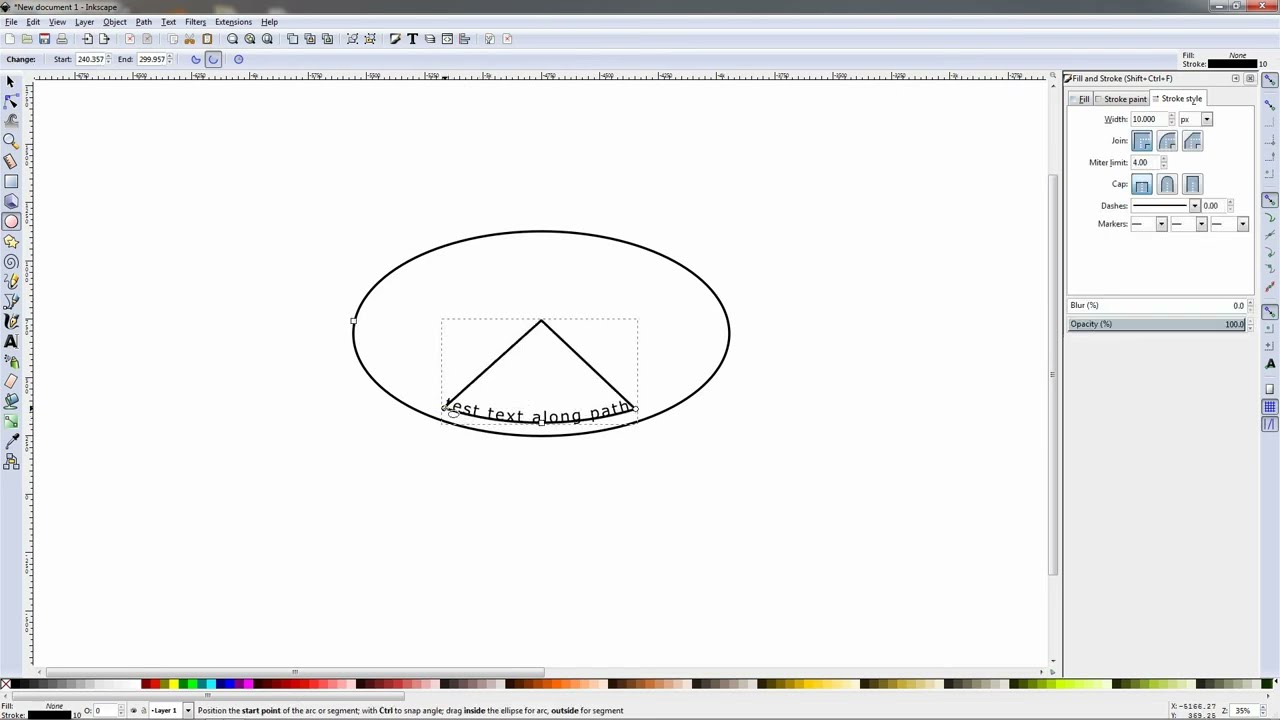This screenshot has width=1280, height=720.
Task: Choose the Miter join style
Action: click(x=1142, y=141)
